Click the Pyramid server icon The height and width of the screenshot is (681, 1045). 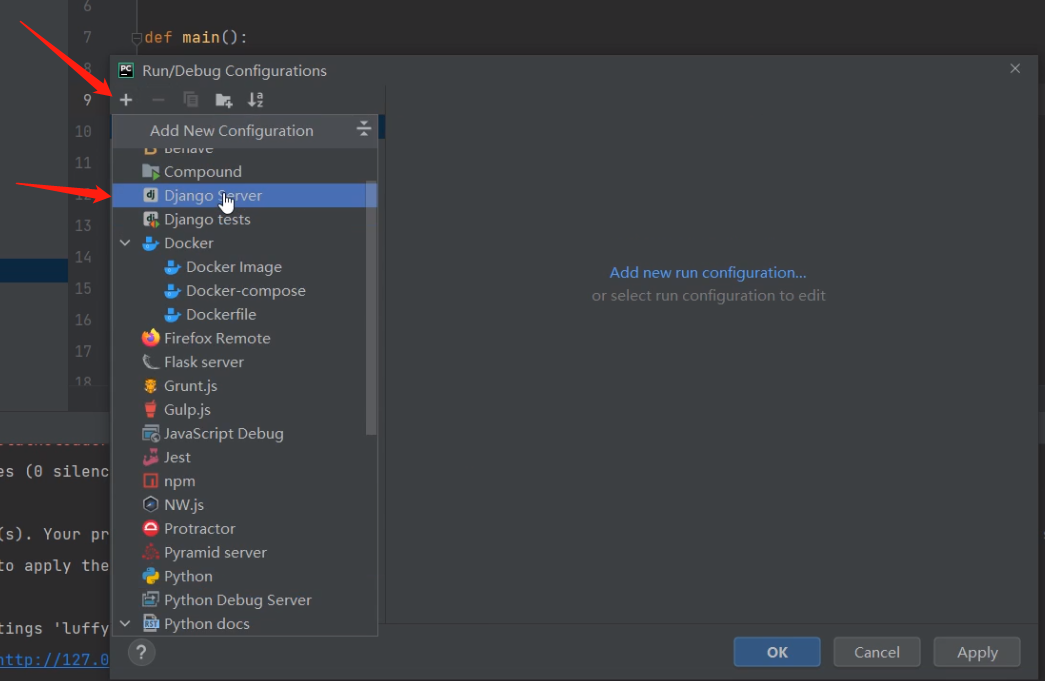coord(151,552)
